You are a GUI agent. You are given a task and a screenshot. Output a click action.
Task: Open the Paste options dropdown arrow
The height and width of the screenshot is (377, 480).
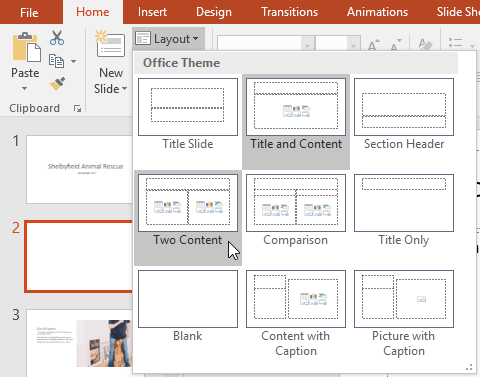point(24,89)
